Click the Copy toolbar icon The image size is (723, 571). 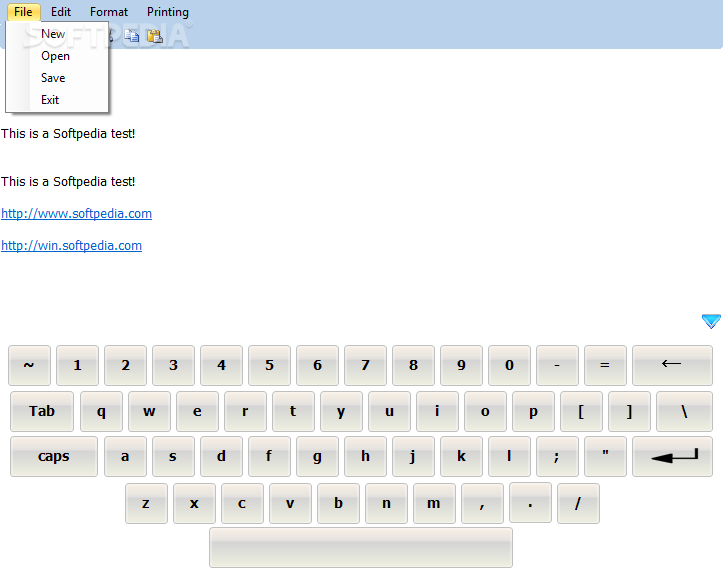[132, 36]
